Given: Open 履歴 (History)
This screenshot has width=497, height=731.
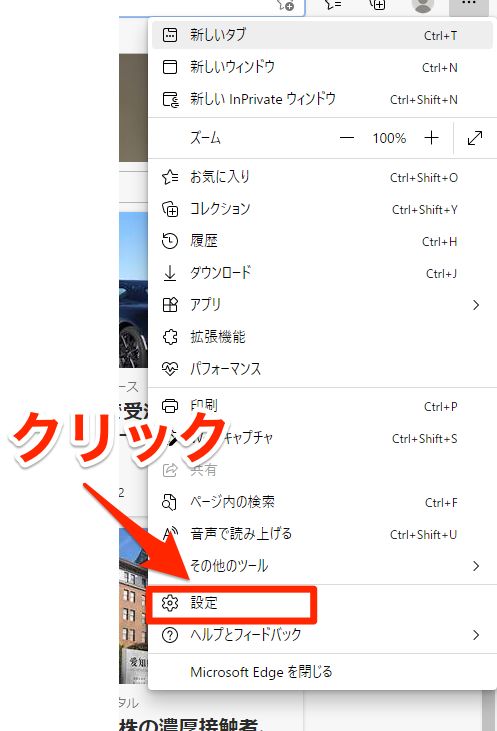Looking at the screenshot, I should coord(322,241).
